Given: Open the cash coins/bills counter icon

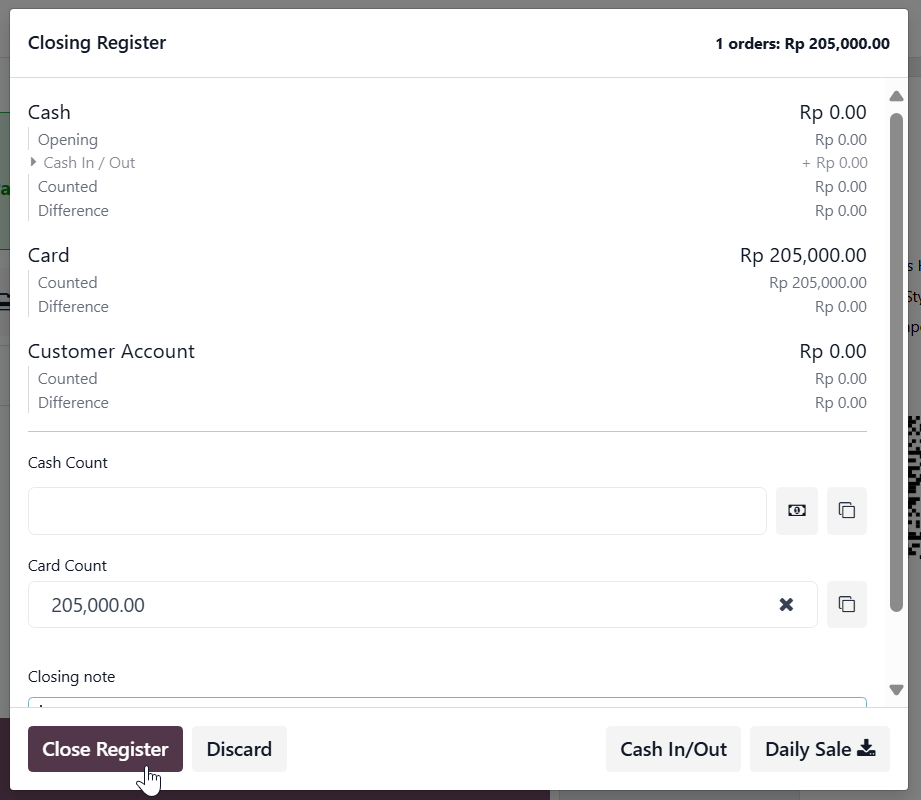Looking at the screenshot, I should (x=796, y=510).
